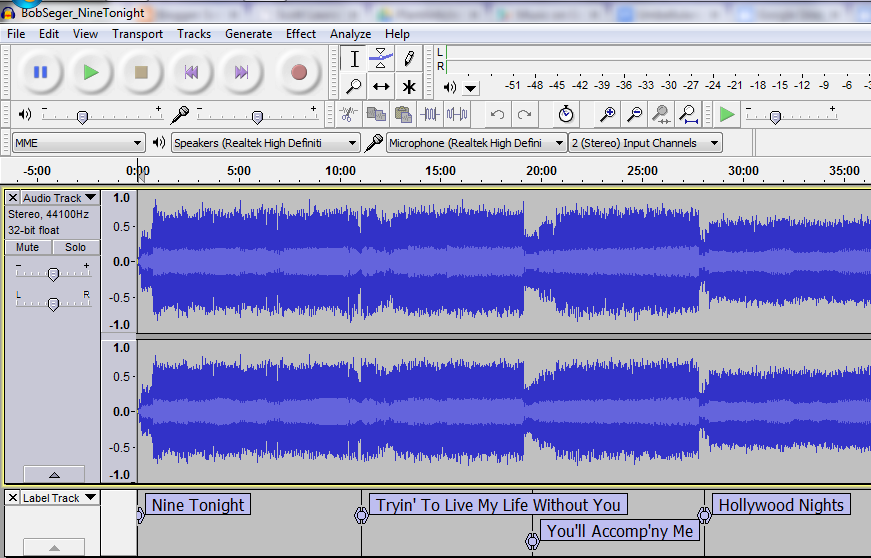Open the Edit menu
The height and width of the screenshot is (558, 871).
49,34
